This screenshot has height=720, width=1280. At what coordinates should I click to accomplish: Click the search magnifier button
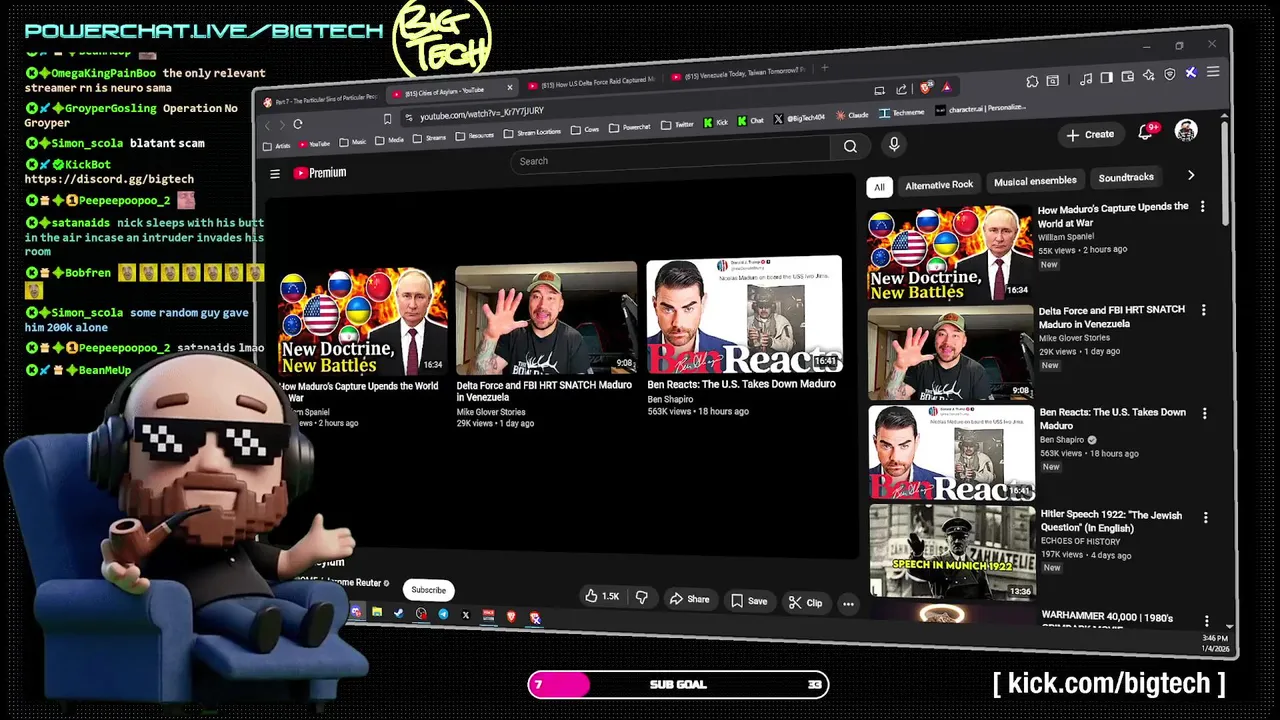tap(850, 146)
